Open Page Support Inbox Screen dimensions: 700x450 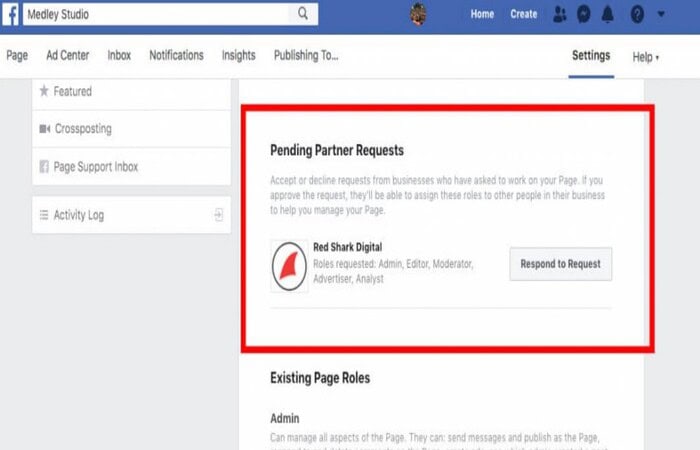click(132, 167)
